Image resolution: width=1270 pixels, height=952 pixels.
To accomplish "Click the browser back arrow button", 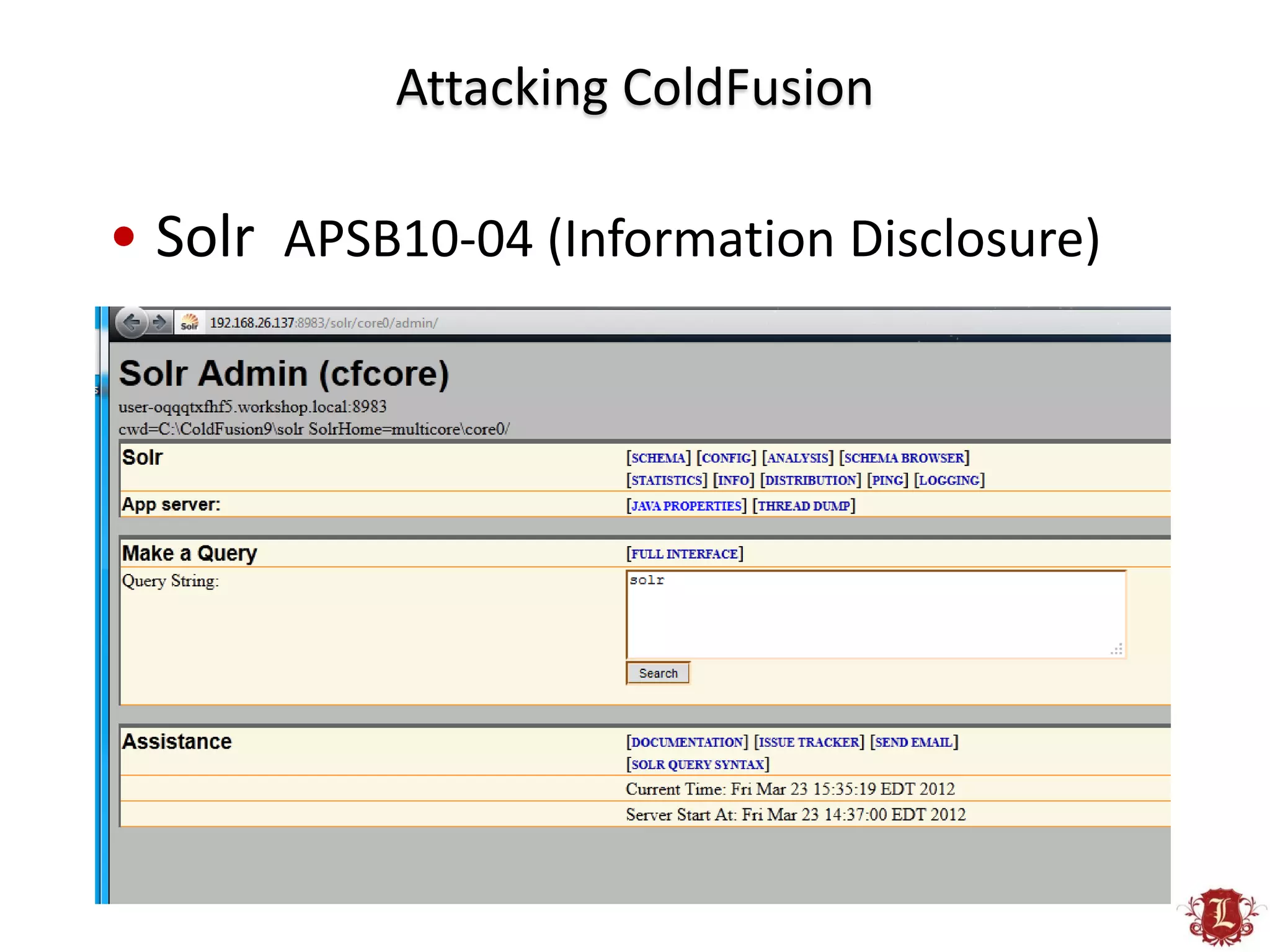I will pos(132,322).
